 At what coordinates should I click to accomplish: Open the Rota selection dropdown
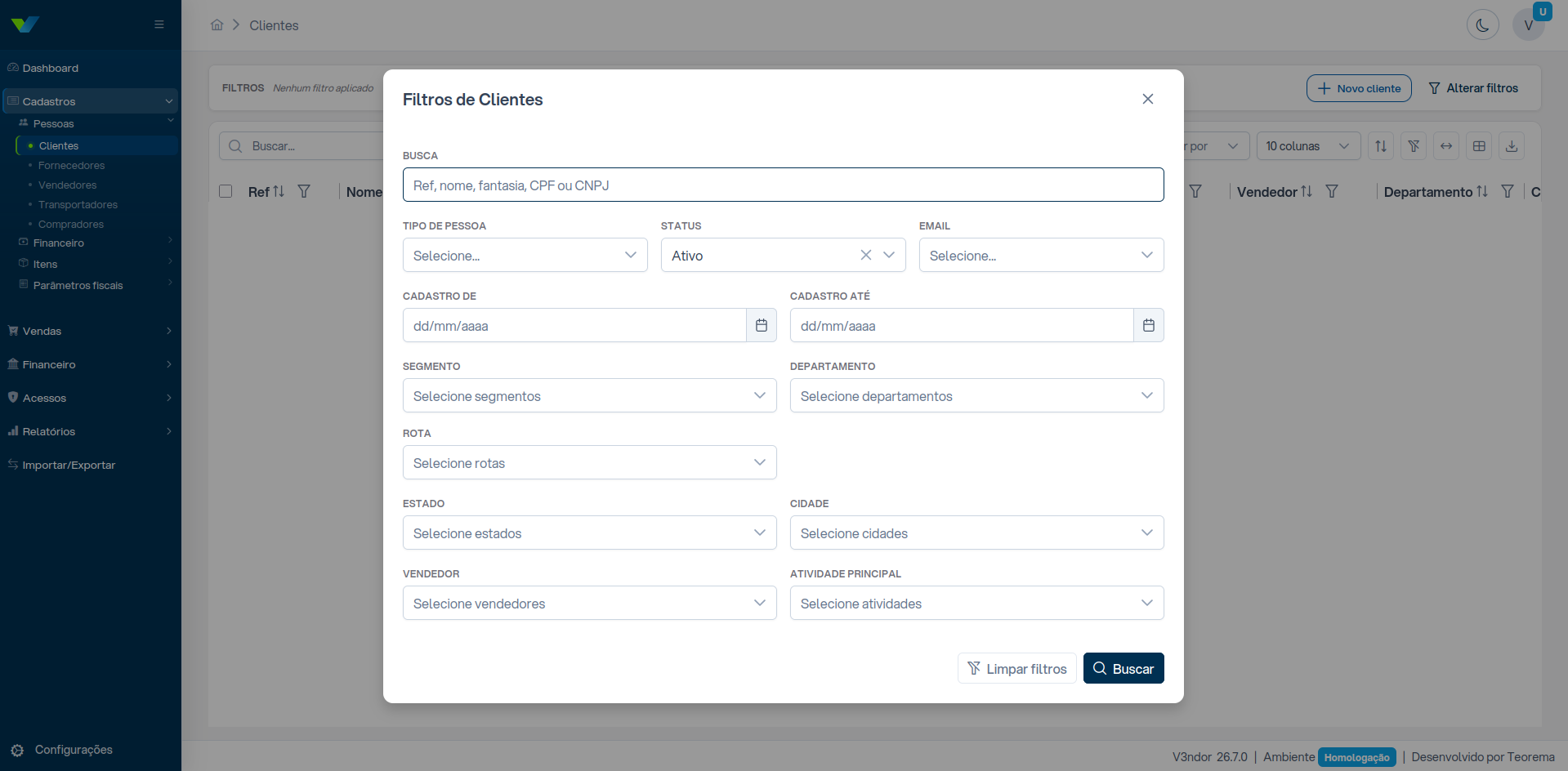tap(589, 462)
